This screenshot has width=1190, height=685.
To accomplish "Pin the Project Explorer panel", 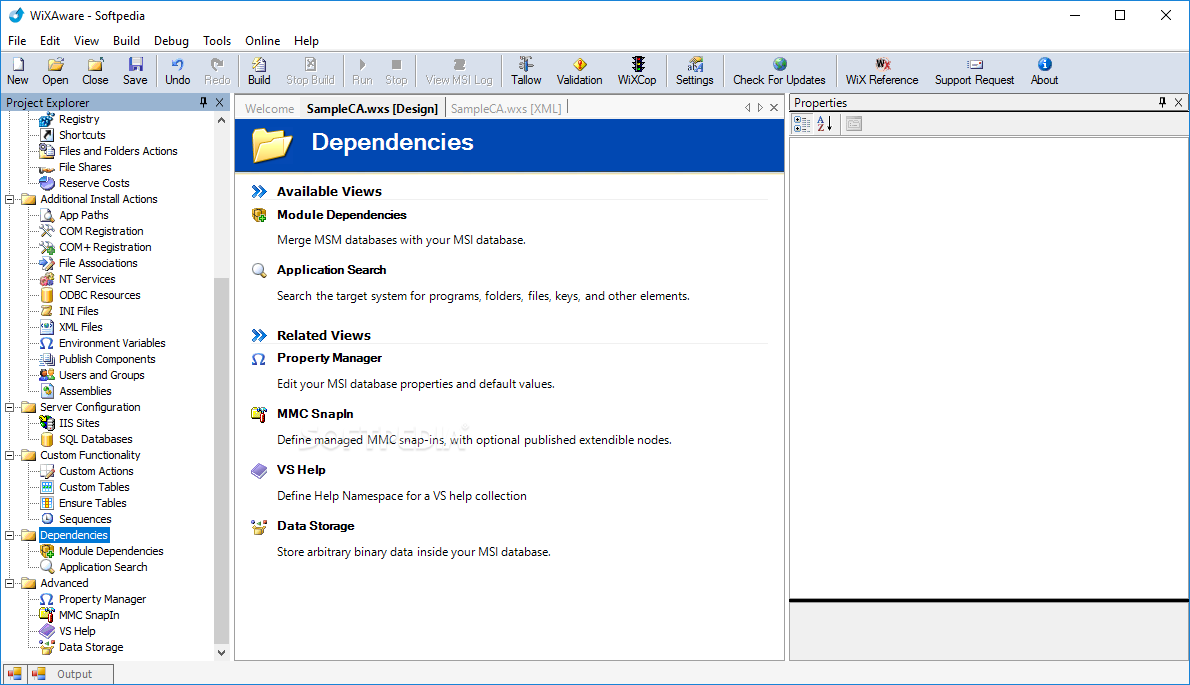I will pos(203,102).
